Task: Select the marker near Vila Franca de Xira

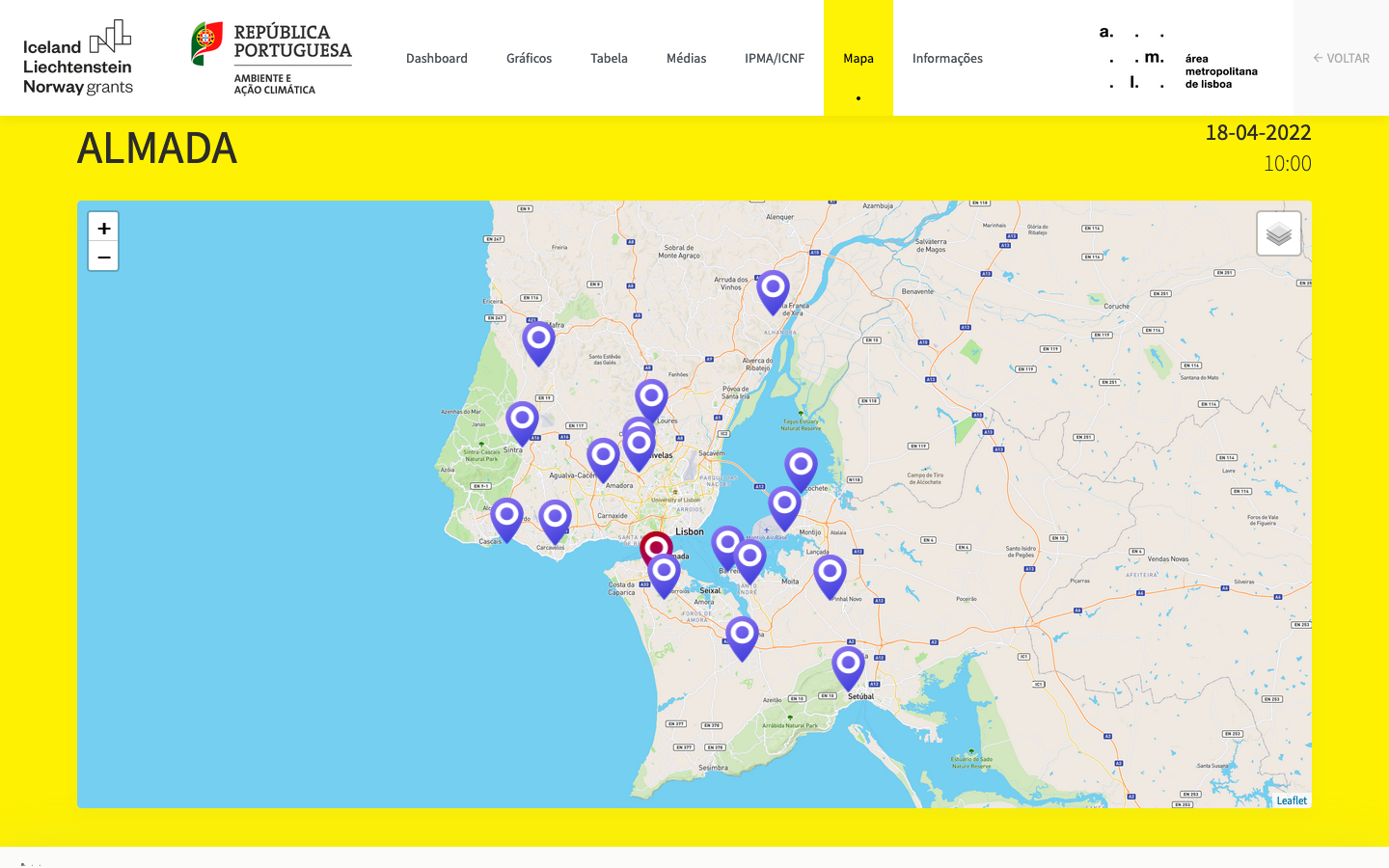Action: coord(773,292)
